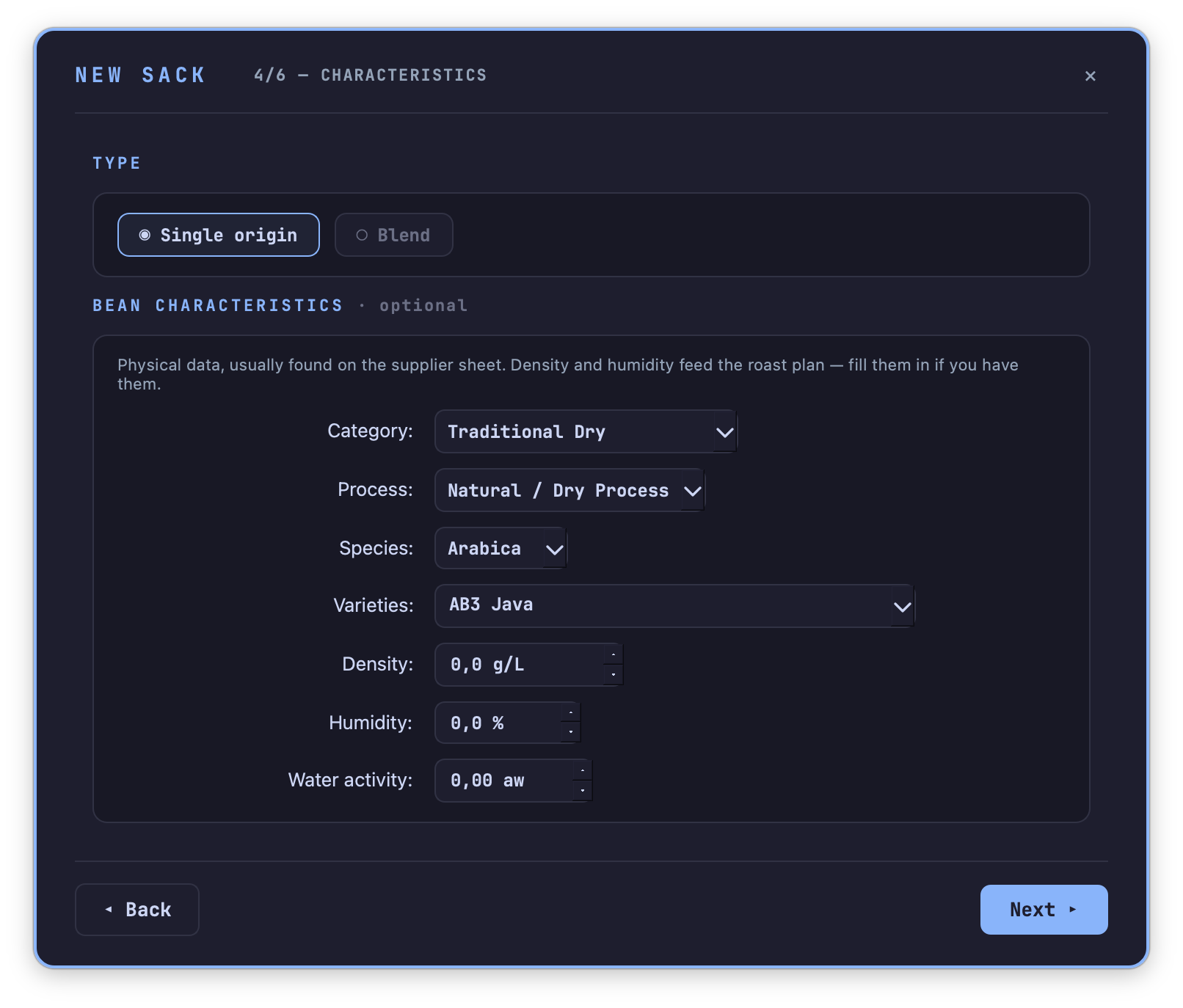Click the 'TYPE' section heading

tap(117, 163)
